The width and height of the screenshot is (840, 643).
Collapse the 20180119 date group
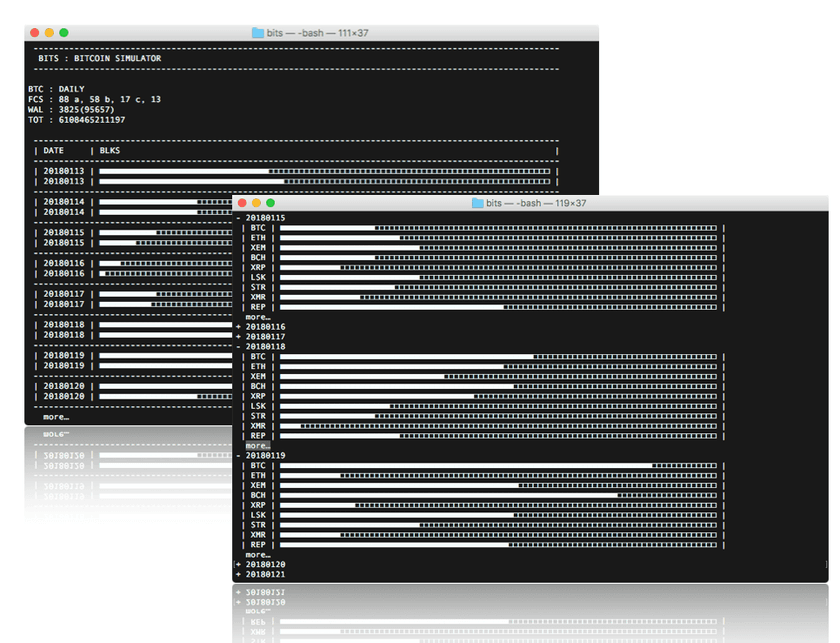[238, 455]
